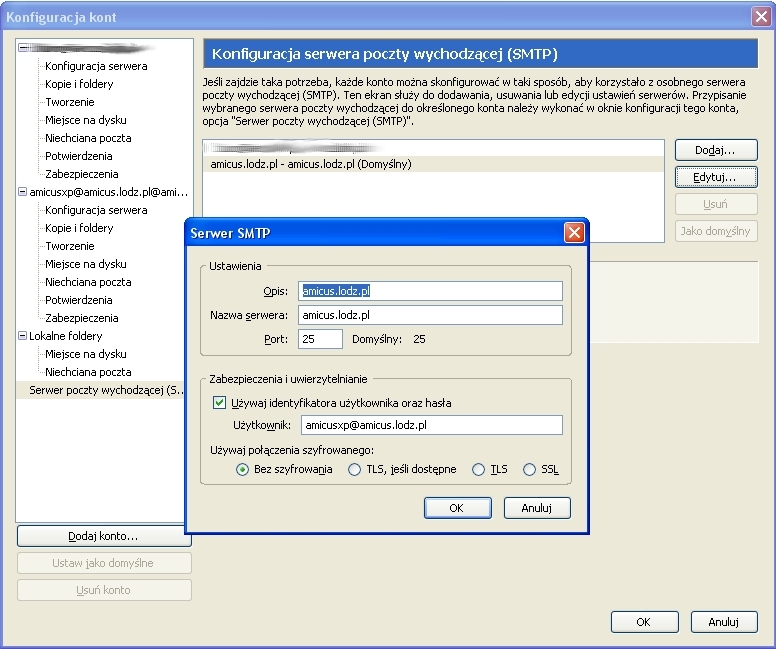Select 'Niechciana poczta' under Lokalne foldery

[x=88, y=372]
